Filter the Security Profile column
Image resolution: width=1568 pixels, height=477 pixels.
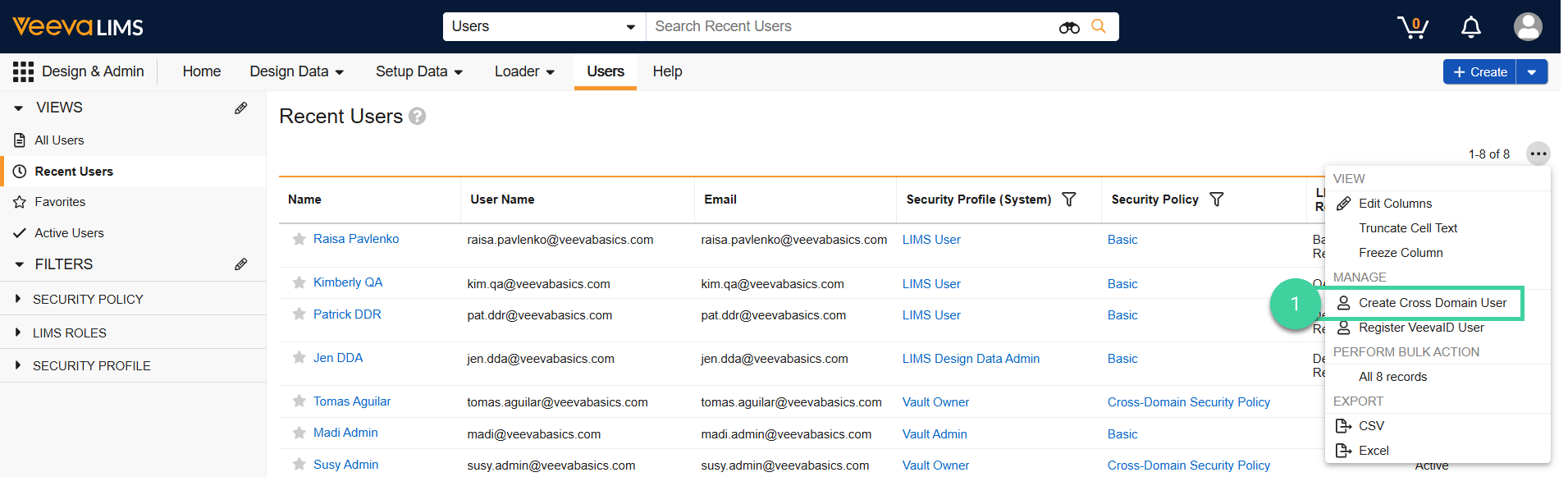coord(1068,200)
